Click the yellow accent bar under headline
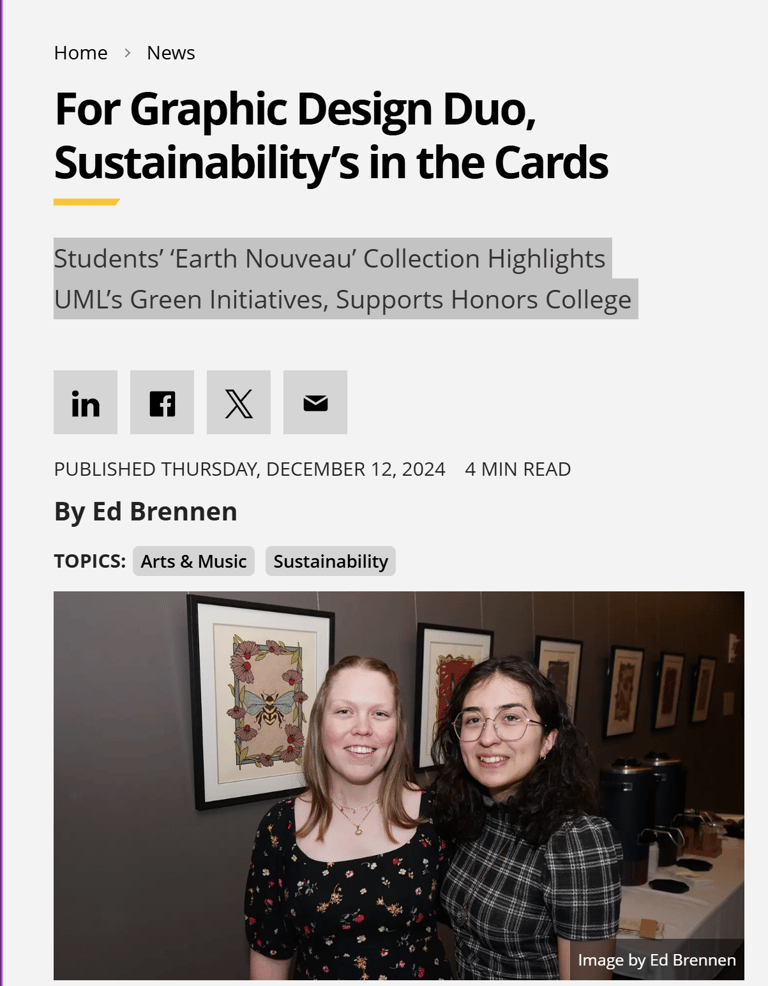This screenshot has width=768, height=986. tap(86, 202)
